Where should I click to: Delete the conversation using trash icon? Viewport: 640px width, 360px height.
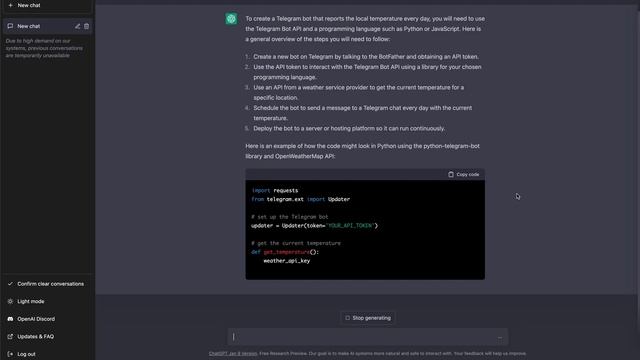pyautogui.click(x=87, y=26)
